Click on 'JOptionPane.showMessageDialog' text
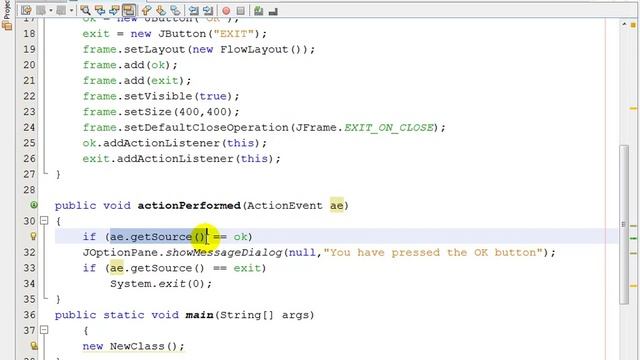This screenshot has width=640, height=360. [182, 253]
